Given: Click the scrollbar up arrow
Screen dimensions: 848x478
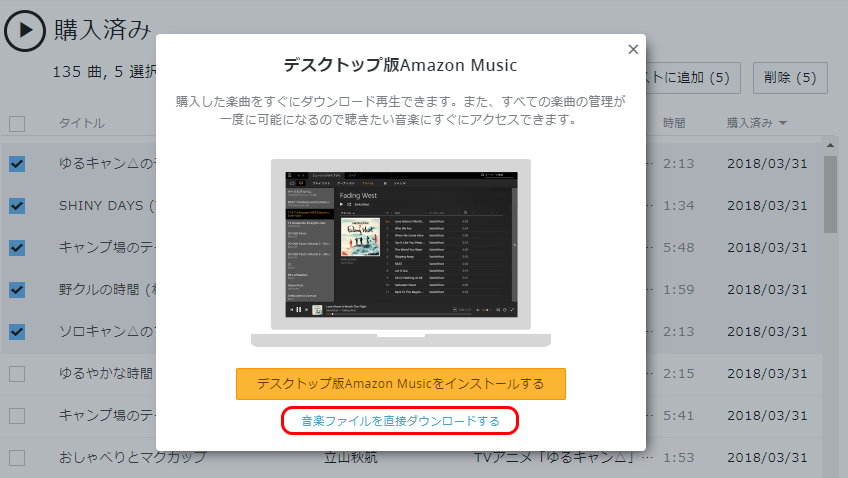Looking at the screenshot, I should [830, 145].
